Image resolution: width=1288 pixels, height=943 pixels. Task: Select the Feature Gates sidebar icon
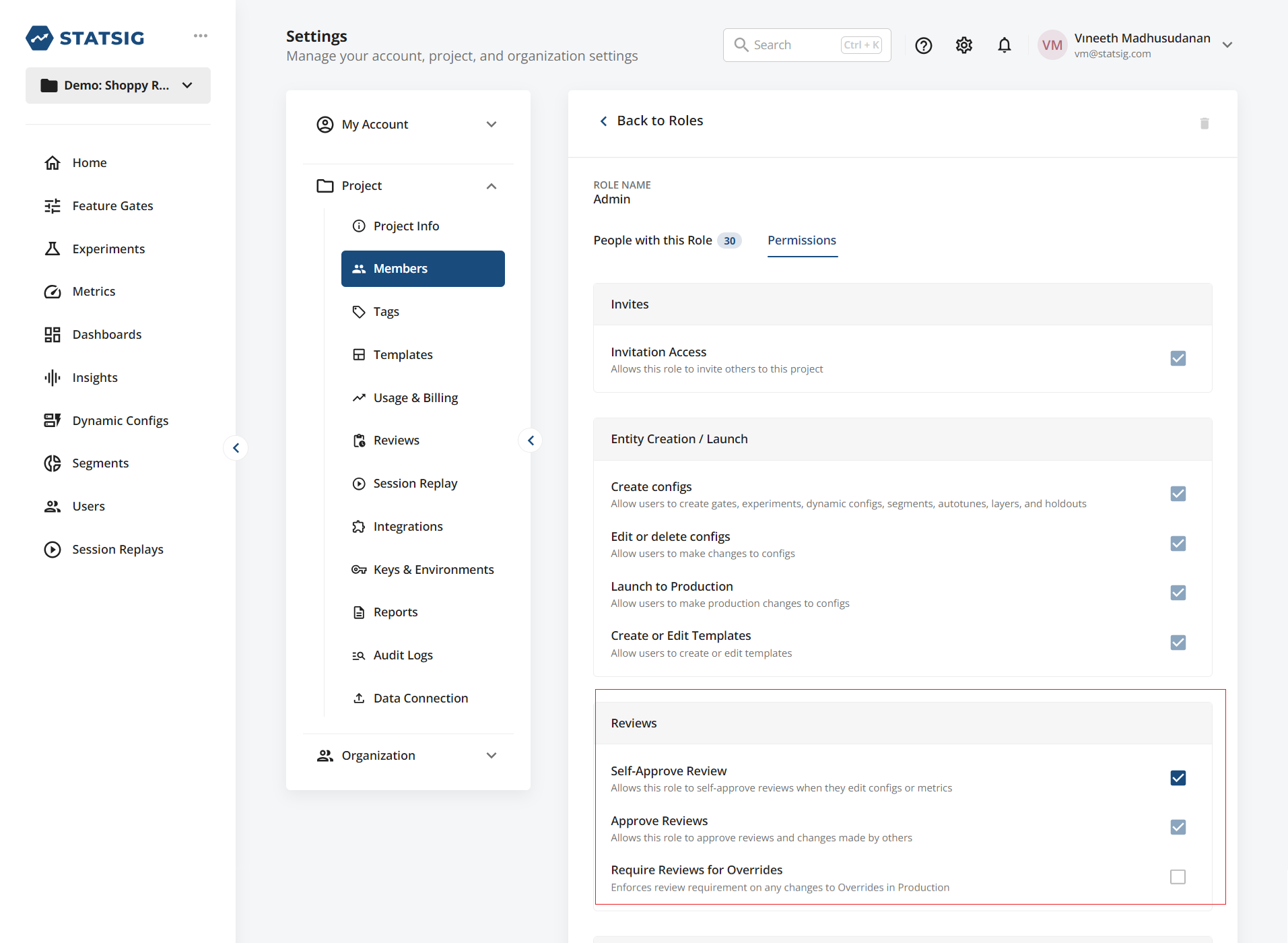(53, 205)
